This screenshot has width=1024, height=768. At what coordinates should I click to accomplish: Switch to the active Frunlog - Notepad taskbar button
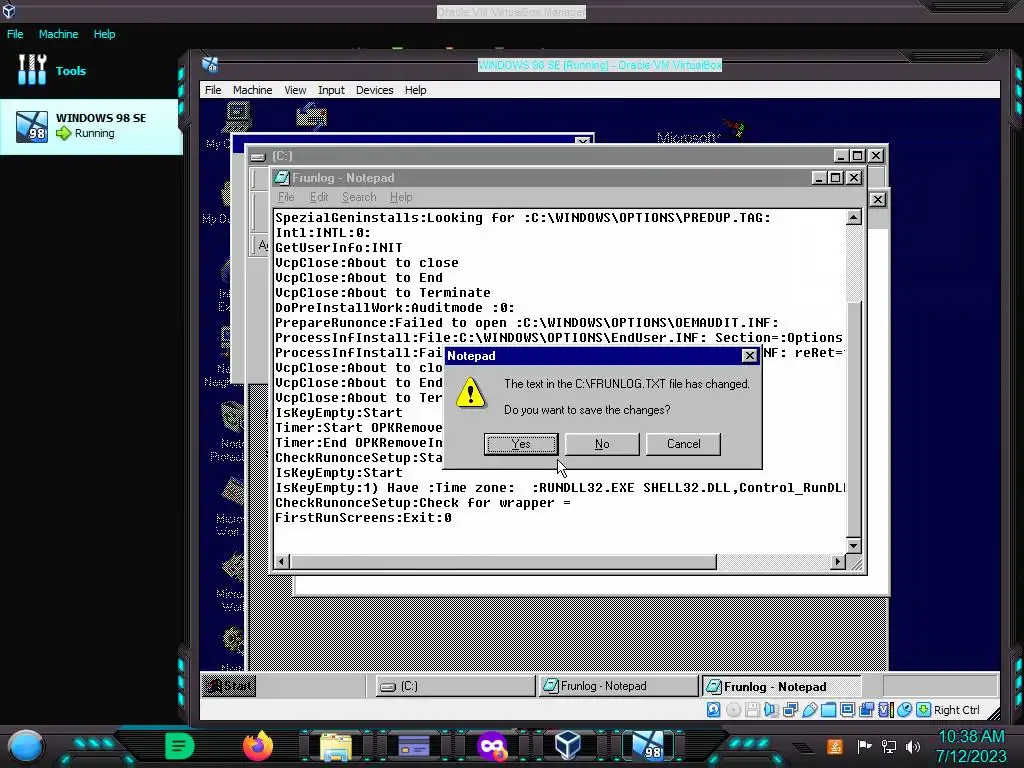click(781, 686)
